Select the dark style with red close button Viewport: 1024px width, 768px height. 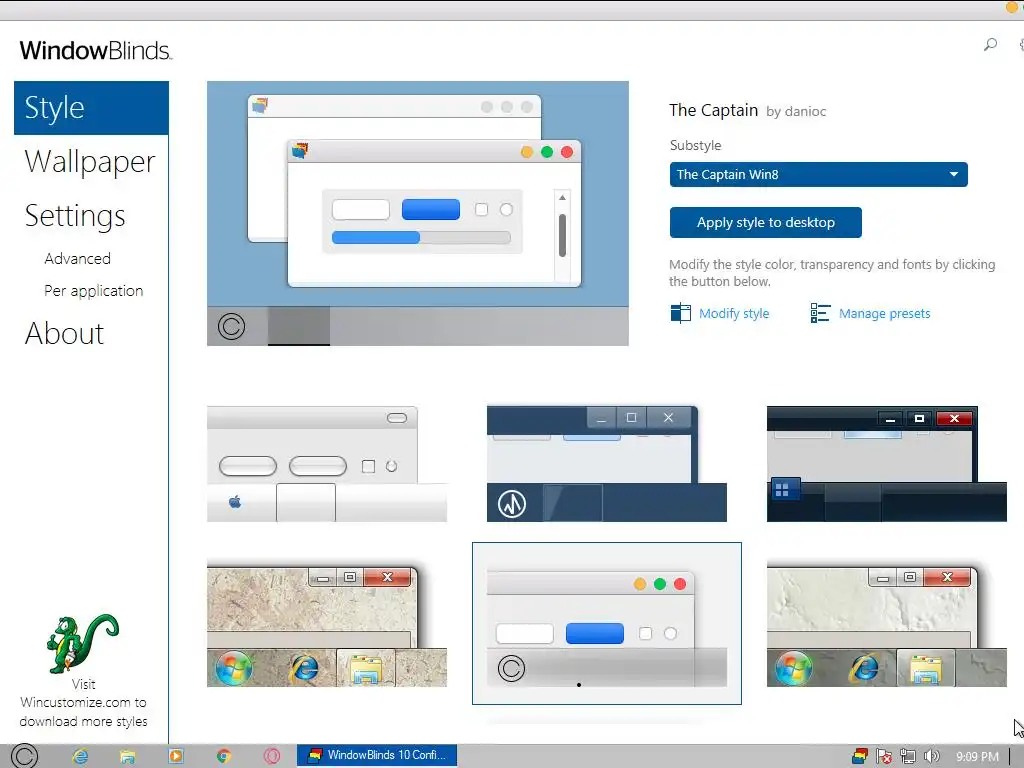pyautogui.click(x=886, y=464)
